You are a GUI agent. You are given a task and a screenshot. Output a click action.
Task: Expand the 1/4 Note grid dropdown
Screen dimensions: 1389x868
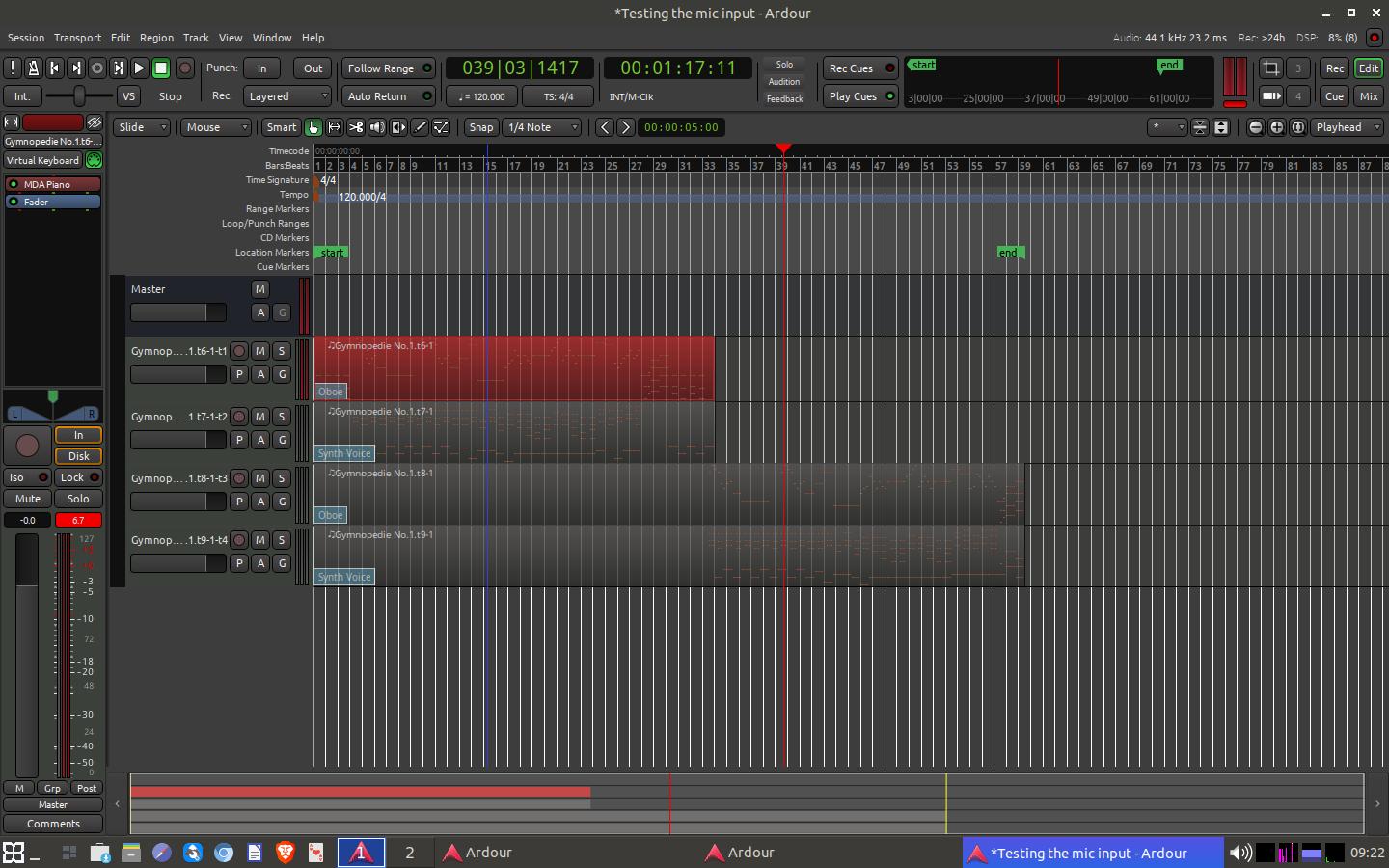pos(543,127)
